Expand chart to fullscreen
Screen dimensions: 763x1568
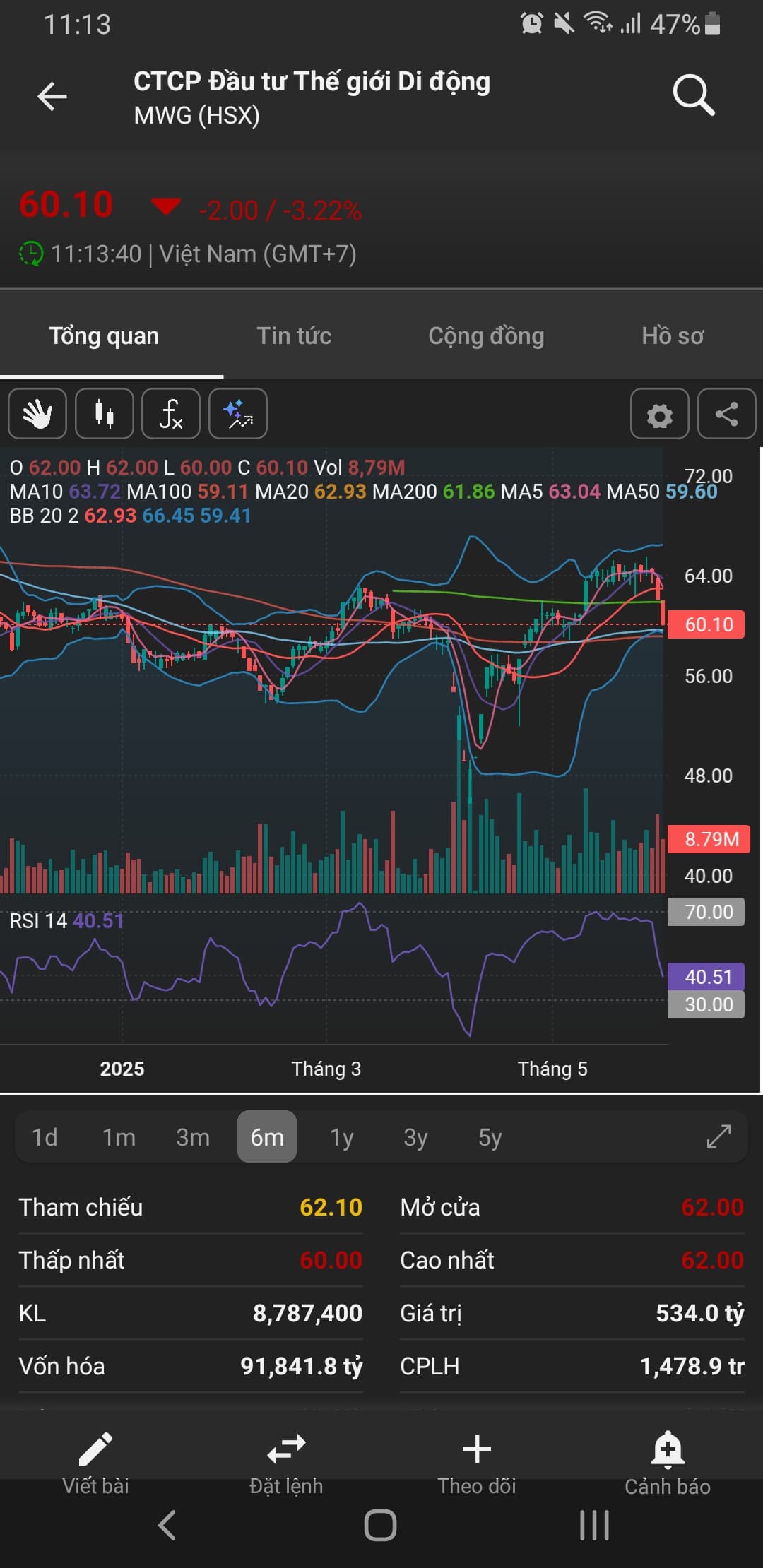pyautogui.click(x=718, y=1136)
